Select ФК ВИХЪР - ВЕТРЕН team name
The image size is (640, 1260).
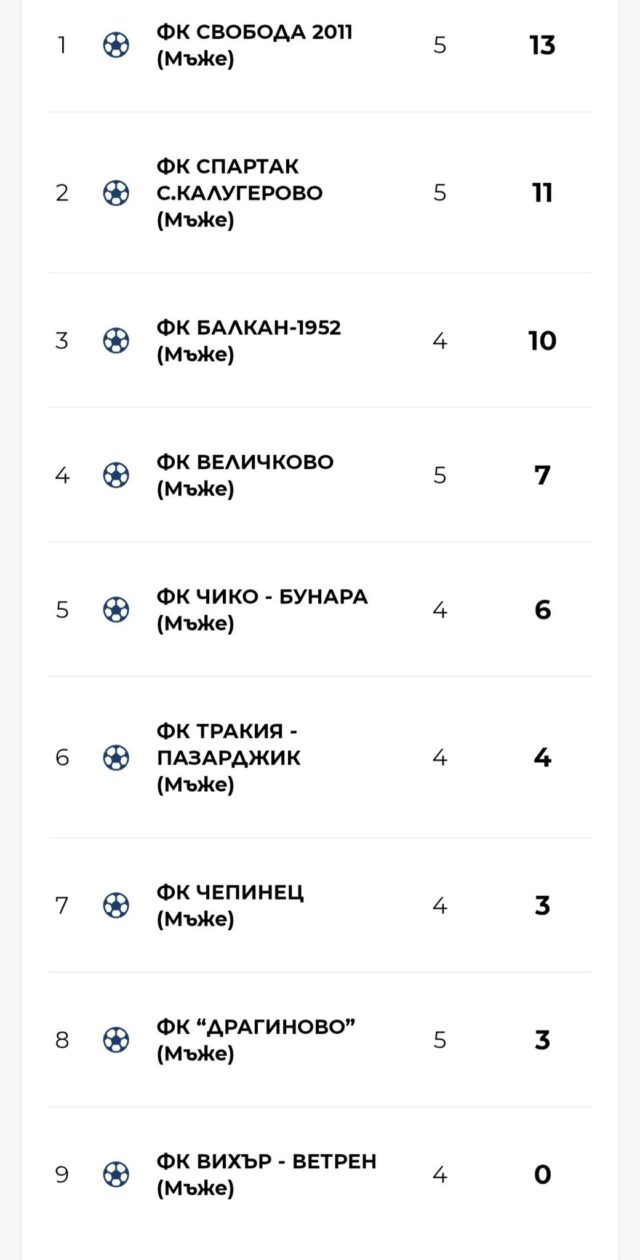pos(266,1174)
